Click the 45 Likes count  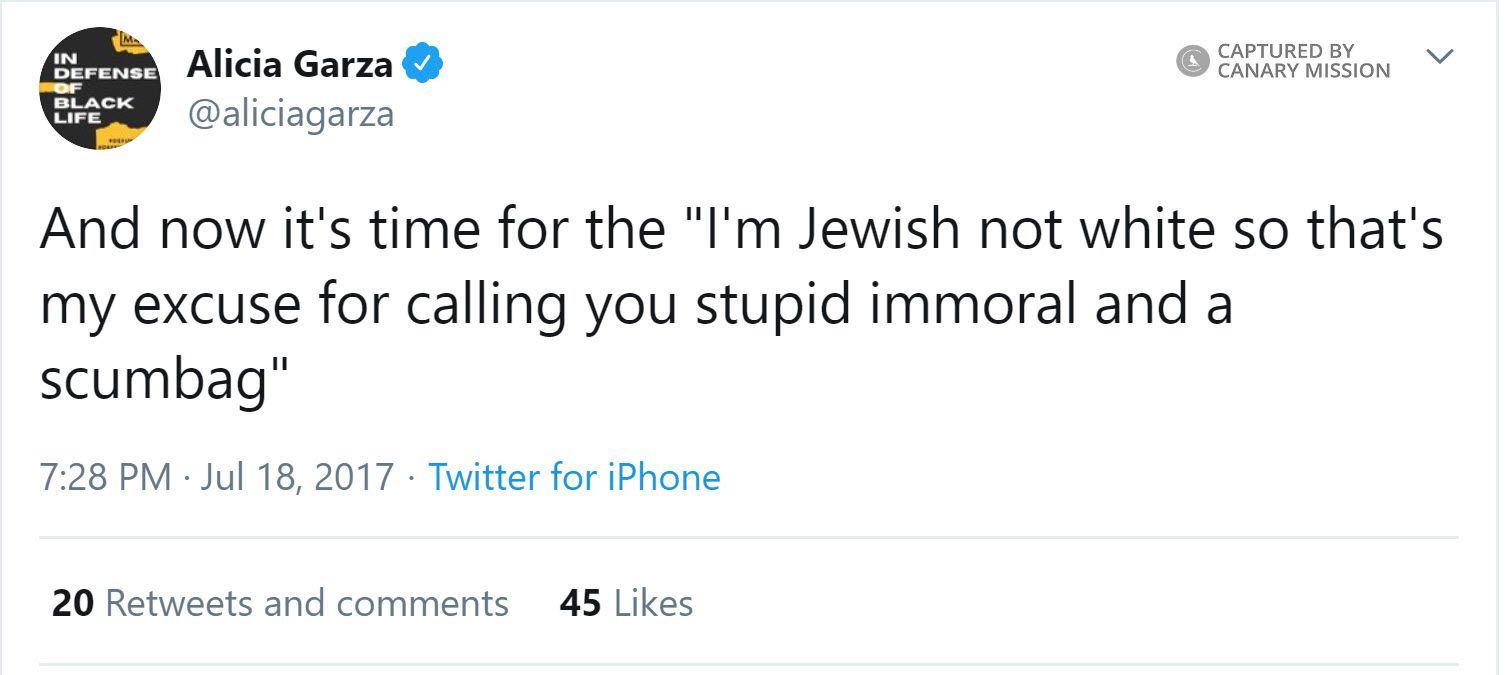tap(627, 603)
